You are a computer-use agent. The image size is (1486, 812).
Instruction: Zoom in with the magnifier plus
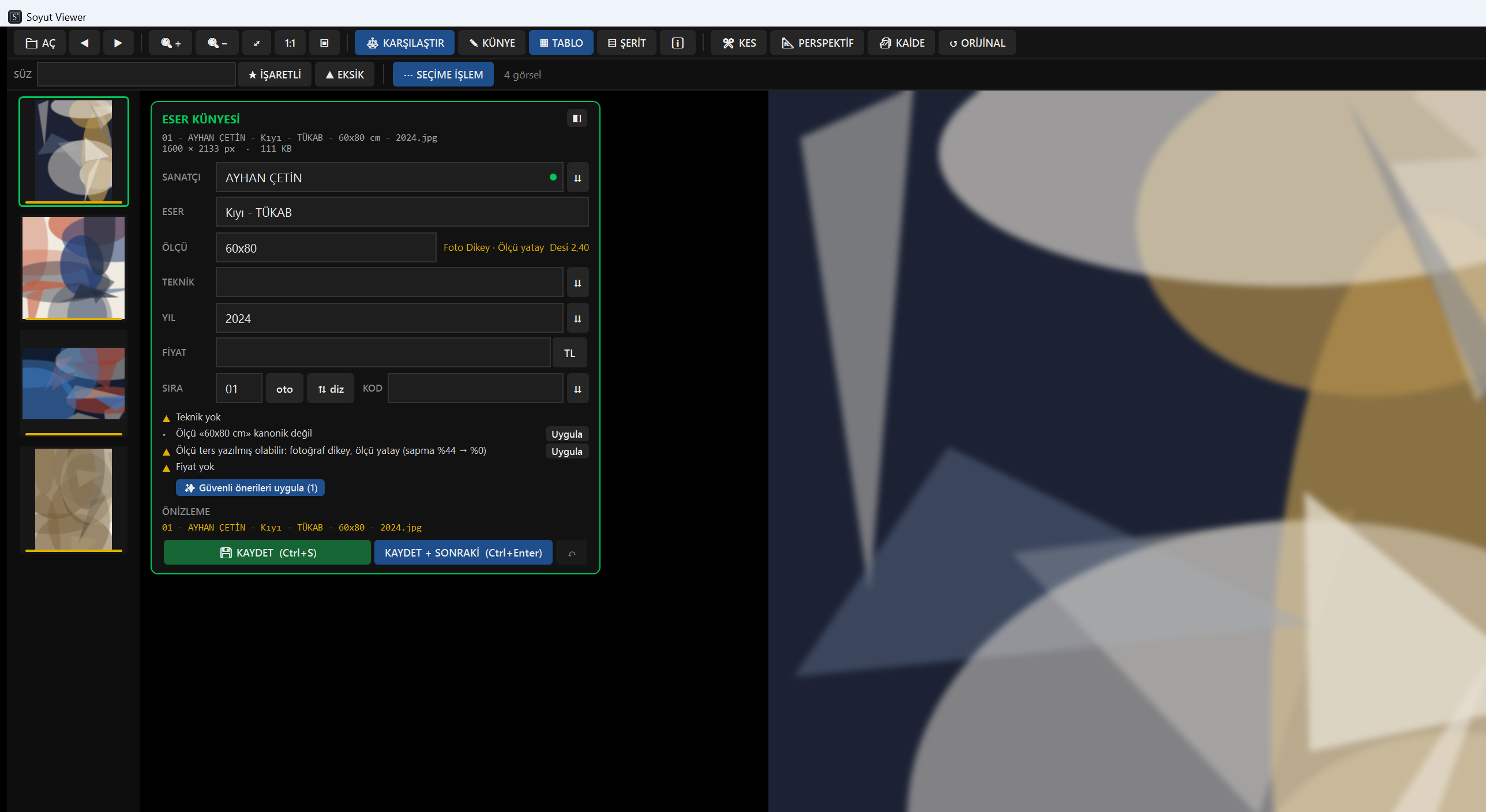pos(171,43)
